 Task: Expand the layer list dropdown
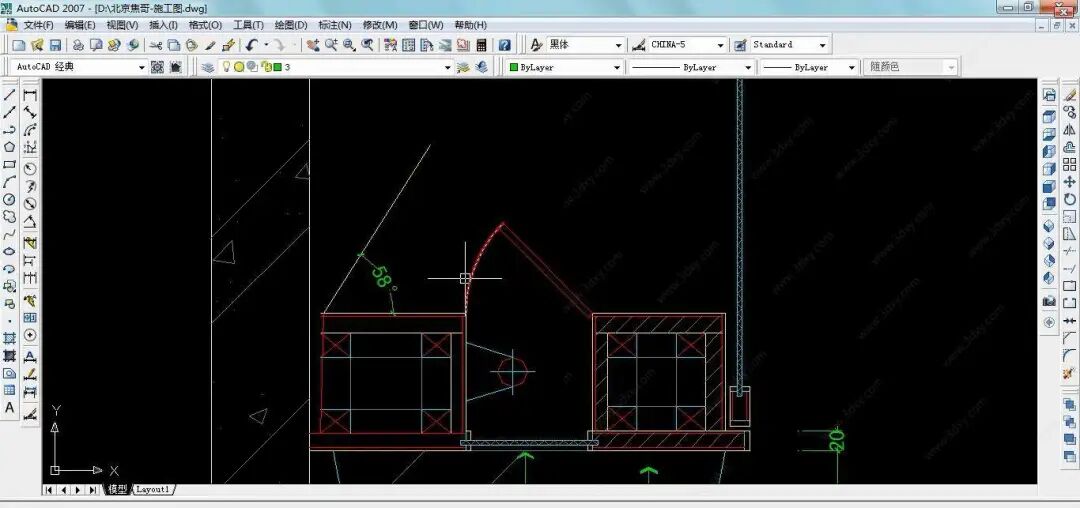[448, 67]
